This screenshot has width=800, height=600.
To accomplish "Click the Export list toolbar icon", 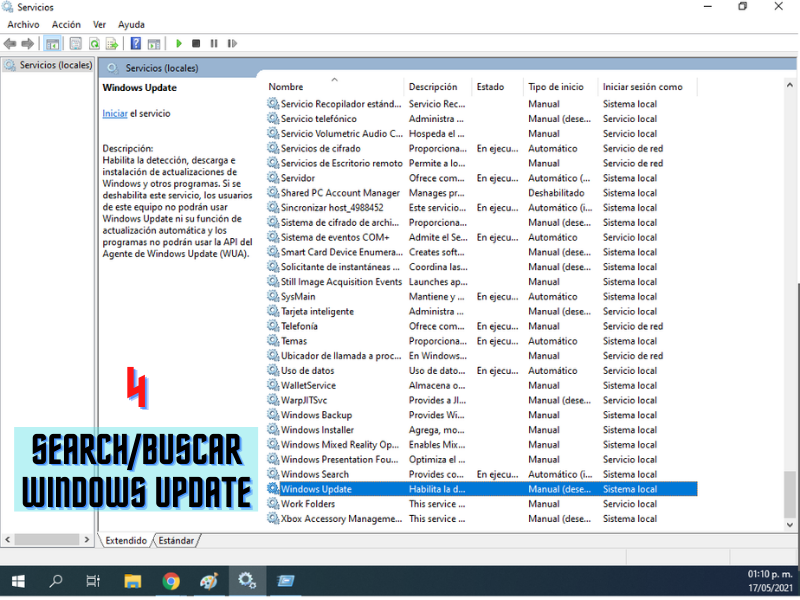I will [x=112, y=44].
